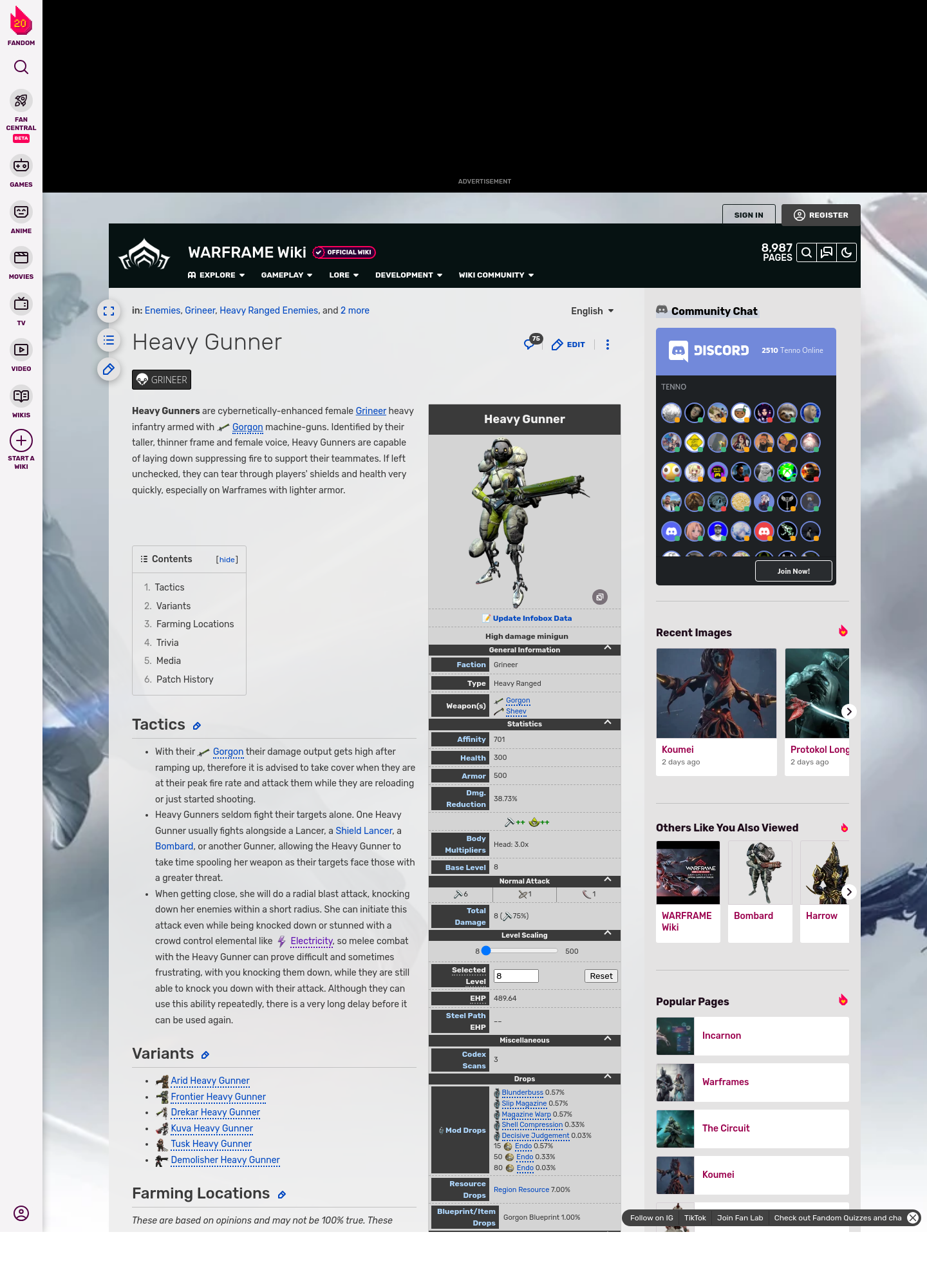Image resolution: width=927 pixels, height=1288 pixels.
Task: Open the wiki discussions icon in header
Action: coord(827,252)
